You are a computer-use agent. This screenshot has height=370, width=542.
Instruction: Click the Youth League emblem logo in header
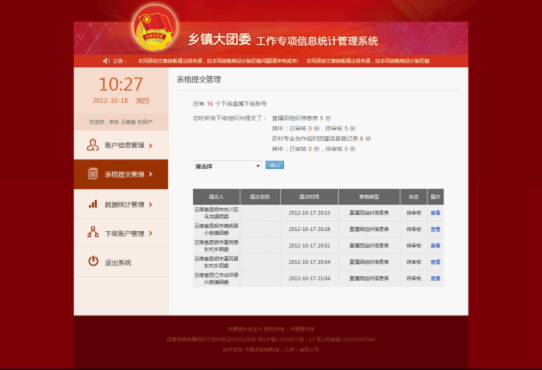(x=155, y=28)
